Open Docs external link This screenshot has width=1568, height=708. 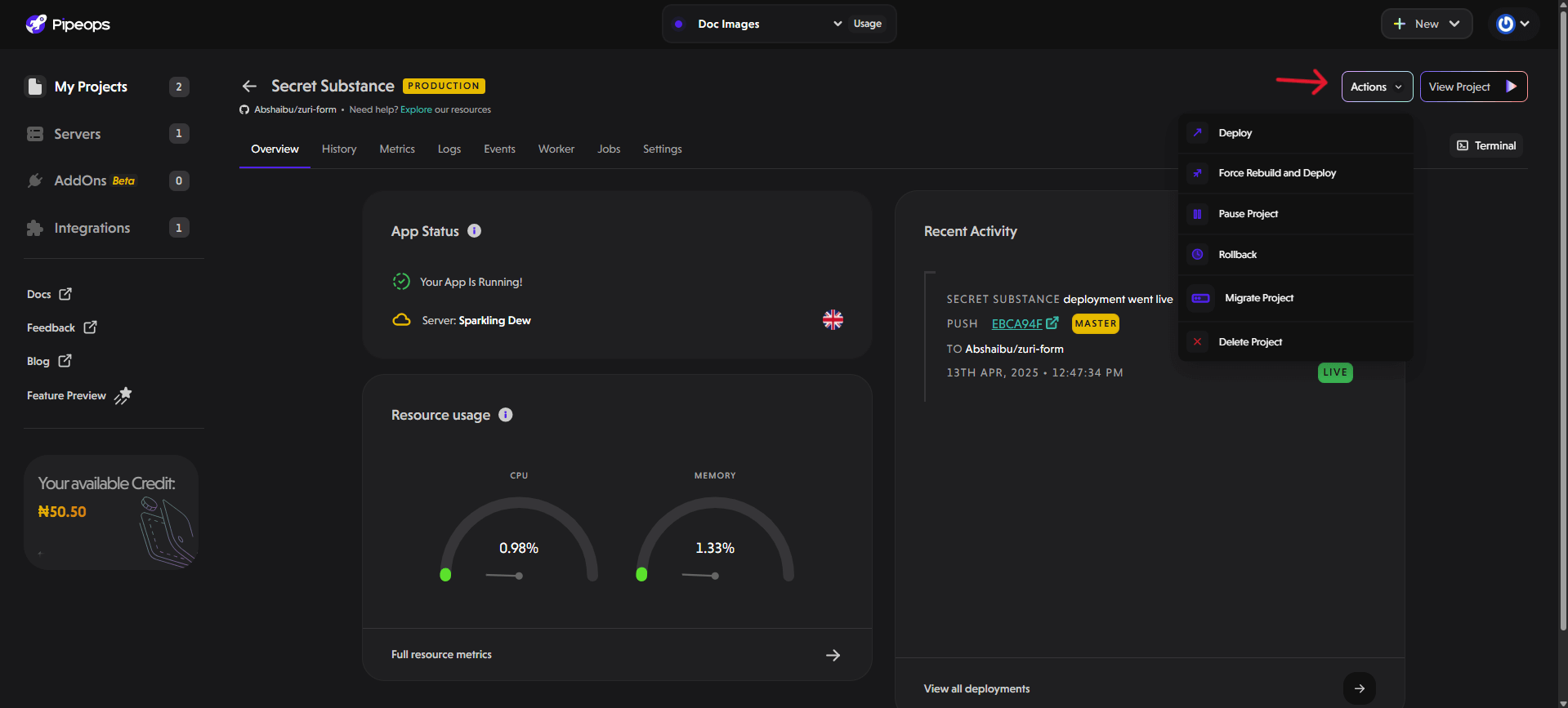click(x=49, y=294)
